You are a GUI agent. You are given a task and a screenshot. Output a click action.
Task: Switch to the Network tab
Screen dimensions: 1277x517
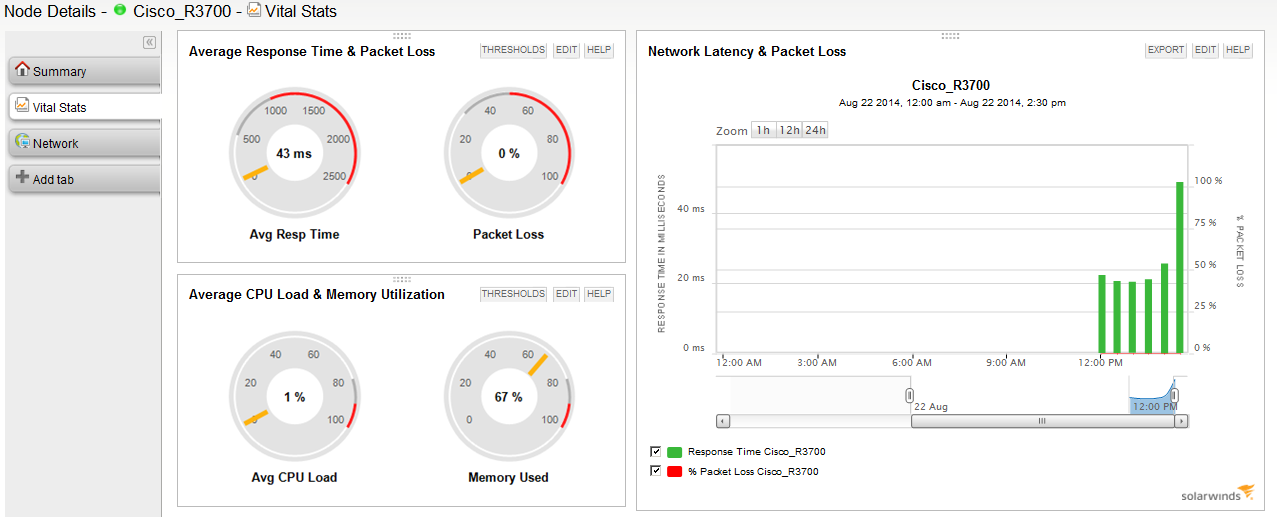tap(84, 143)
